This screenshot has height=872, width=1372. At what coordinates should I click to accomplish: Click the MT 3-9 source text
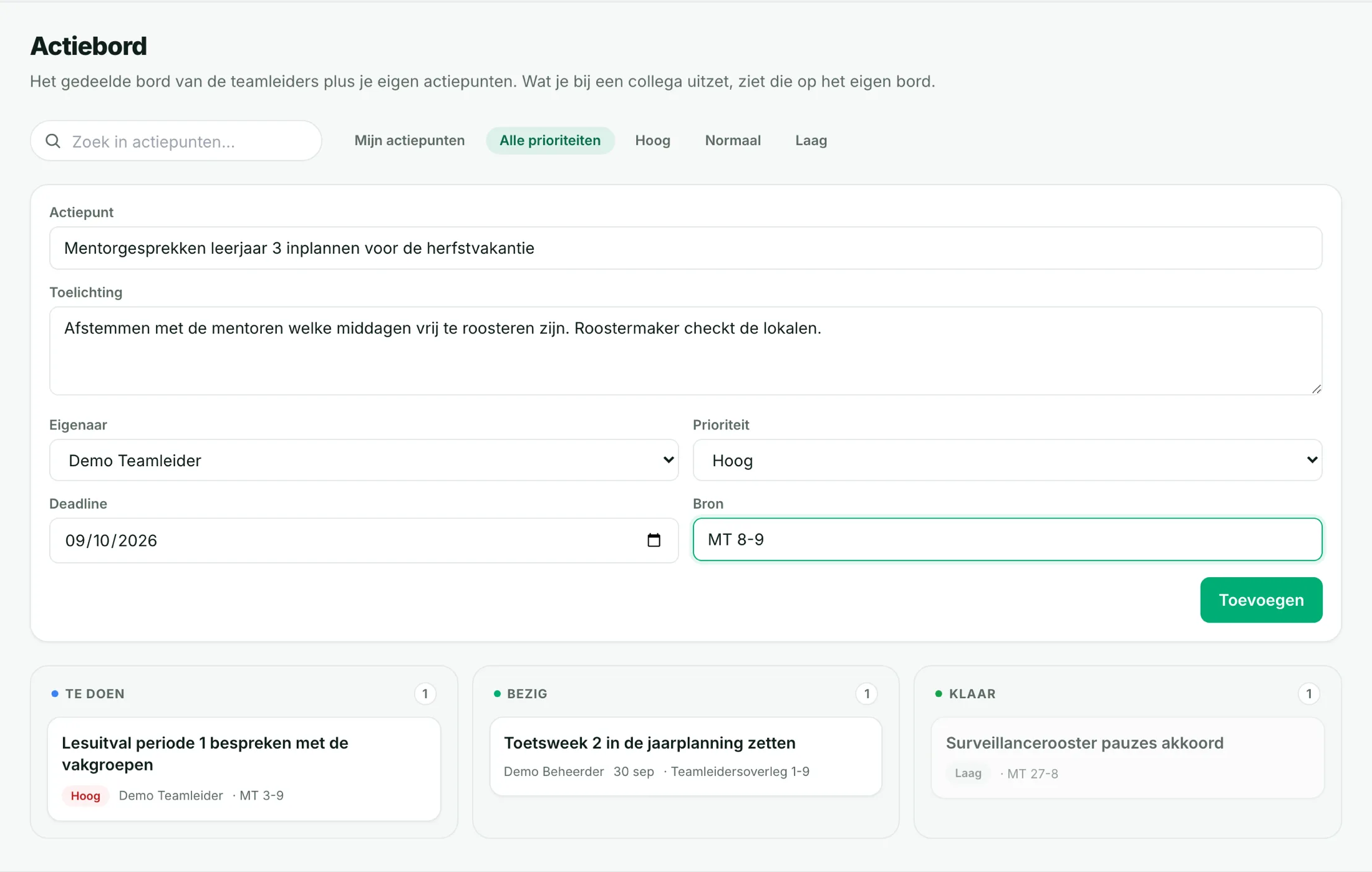click(261, 795)
